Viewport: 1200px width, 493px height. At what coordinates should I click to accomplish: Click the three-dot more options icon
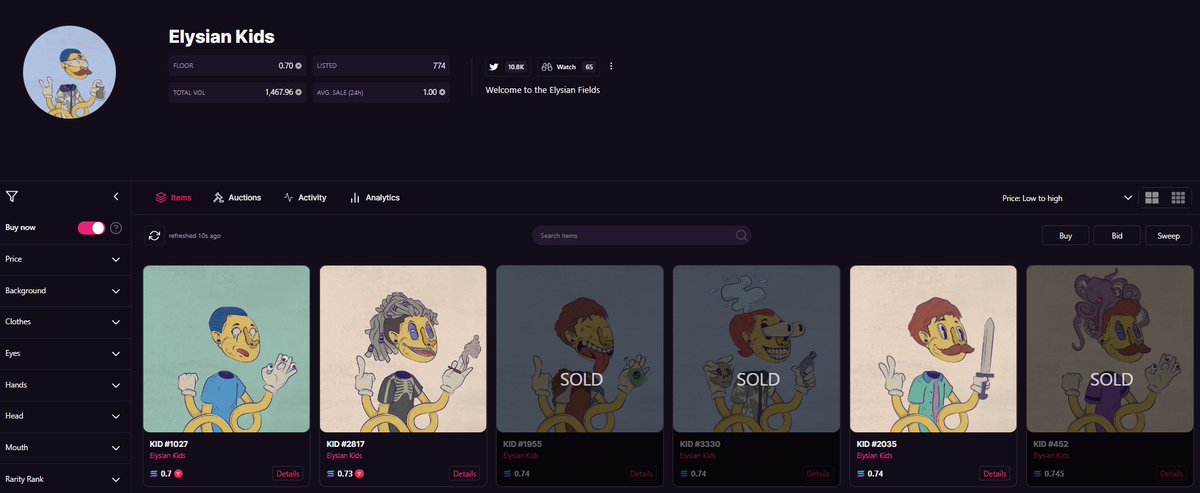[x=611, y=67]
